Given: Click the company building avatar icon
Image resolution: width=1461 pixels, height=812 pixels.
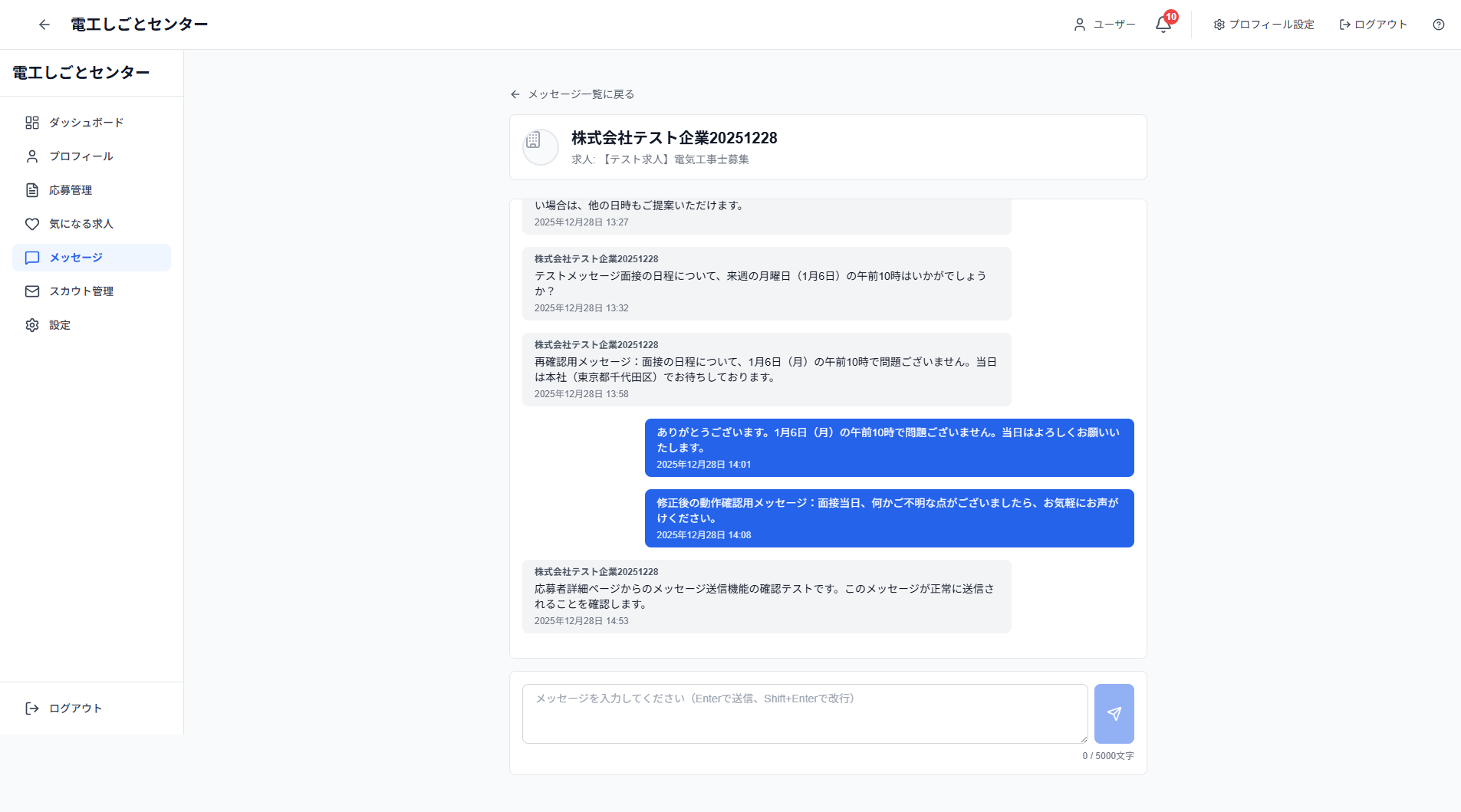Looking at the screenshot, I should (541, 146).
